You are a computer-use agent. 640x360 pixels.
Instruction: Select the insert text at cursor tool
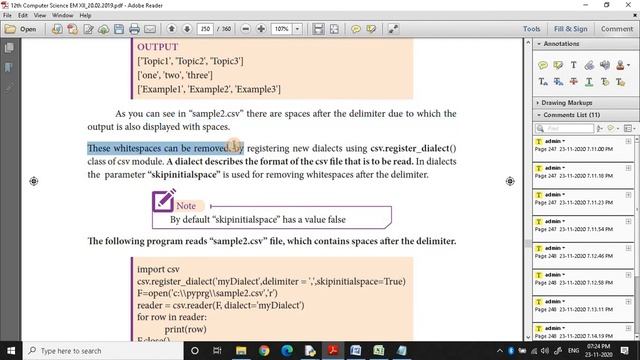(542, 82)
